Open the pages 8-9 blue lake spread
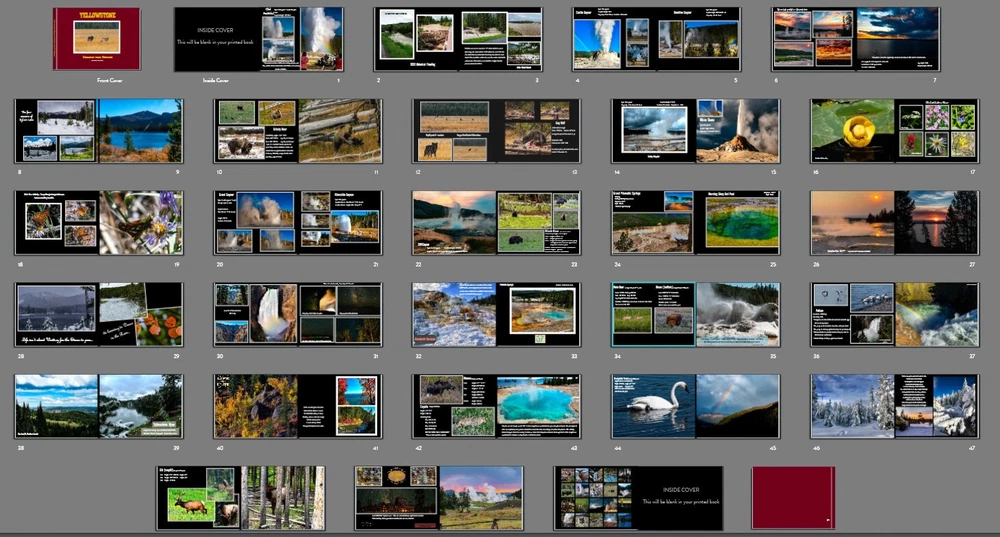The height and width of the screenshot is (537, 1000). coord(98,131)
